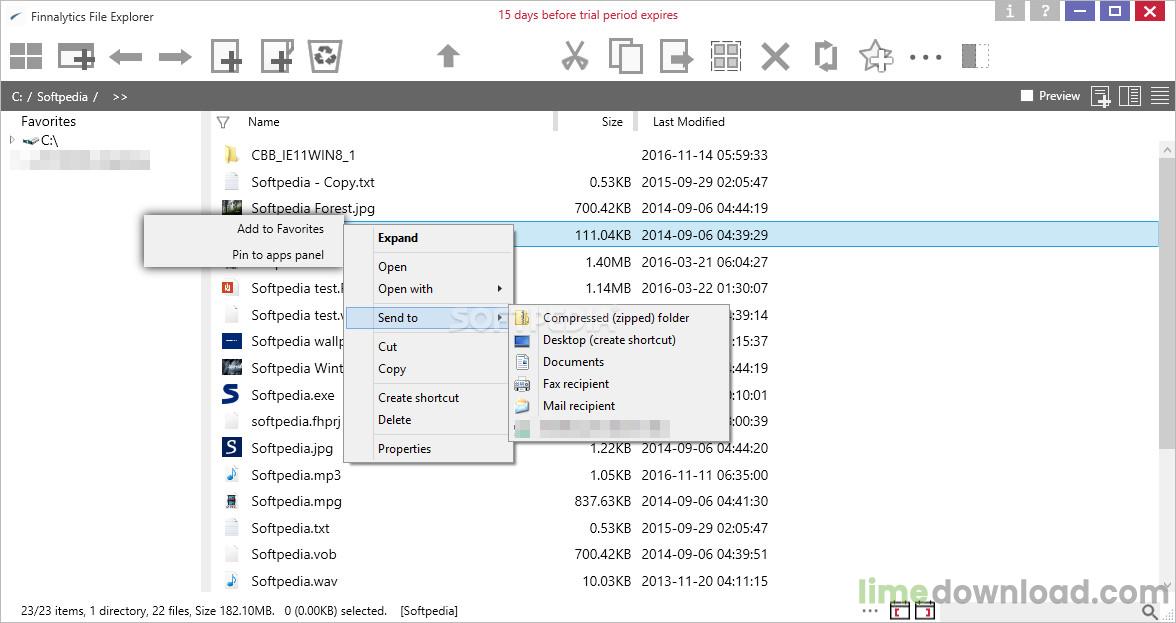This screenshot has height=623, width=1176.
Task: Sort by the Size column header
Action: click(x=612, y=121)
